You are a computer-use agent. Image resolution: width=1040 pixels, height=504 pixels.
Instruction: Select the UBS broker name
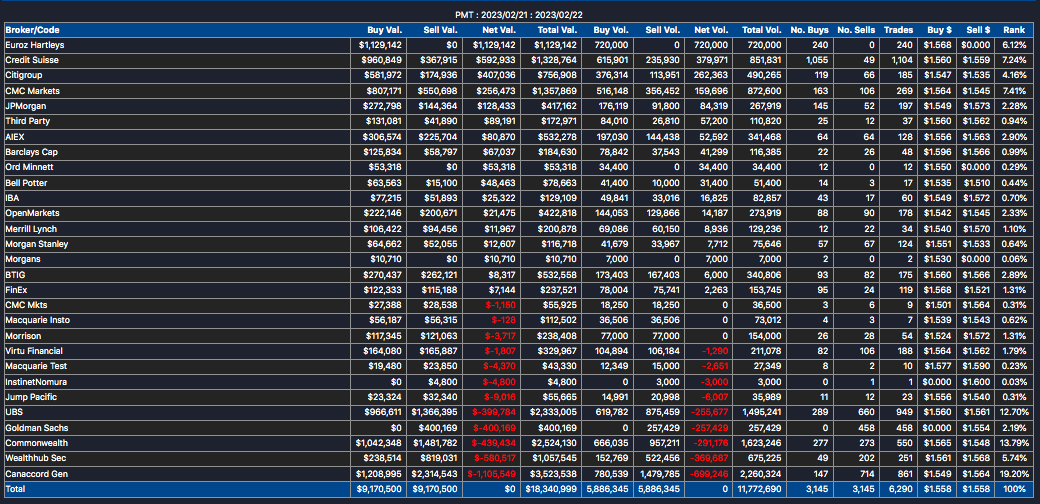click(13, 412)
